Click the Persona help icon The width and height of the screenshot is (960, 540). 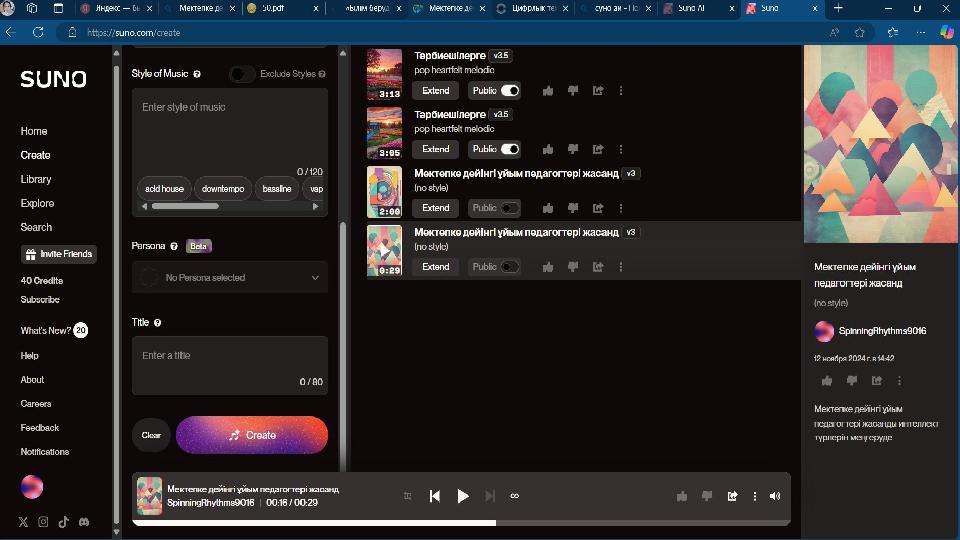click(174, 246)
